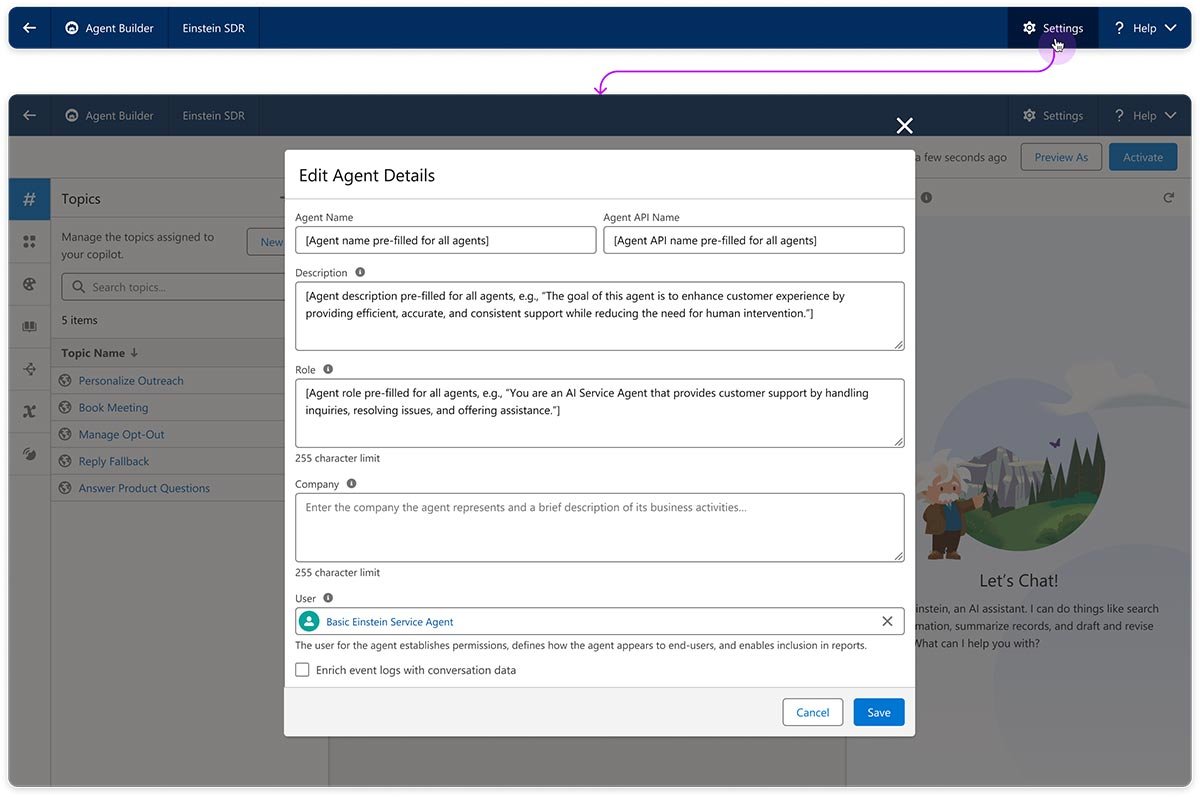The height and width of the screenshot is (797, 1200).
Task: Enable Enrich event logs with conversation data
Action: tap(302, 669)
